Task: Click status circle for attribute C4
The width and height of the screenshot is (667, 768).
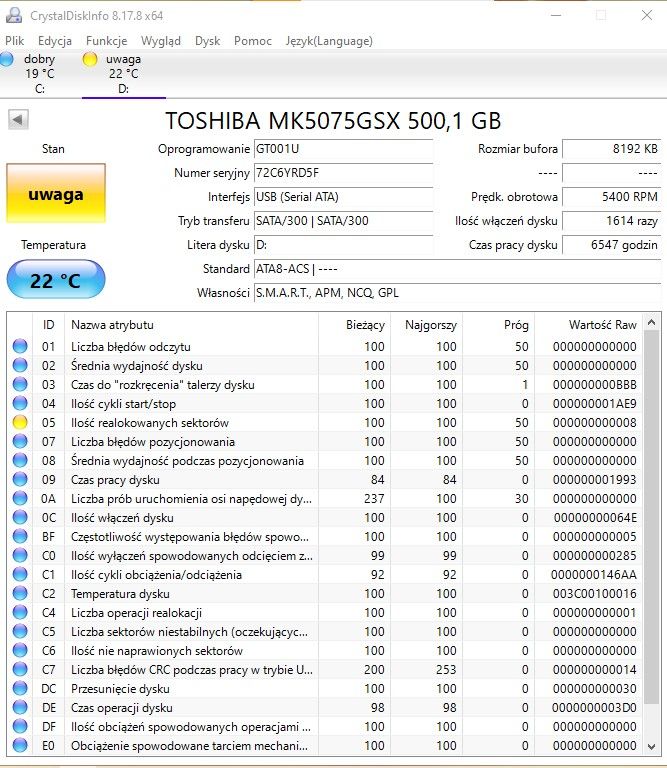Action: (x=20, y=612)
